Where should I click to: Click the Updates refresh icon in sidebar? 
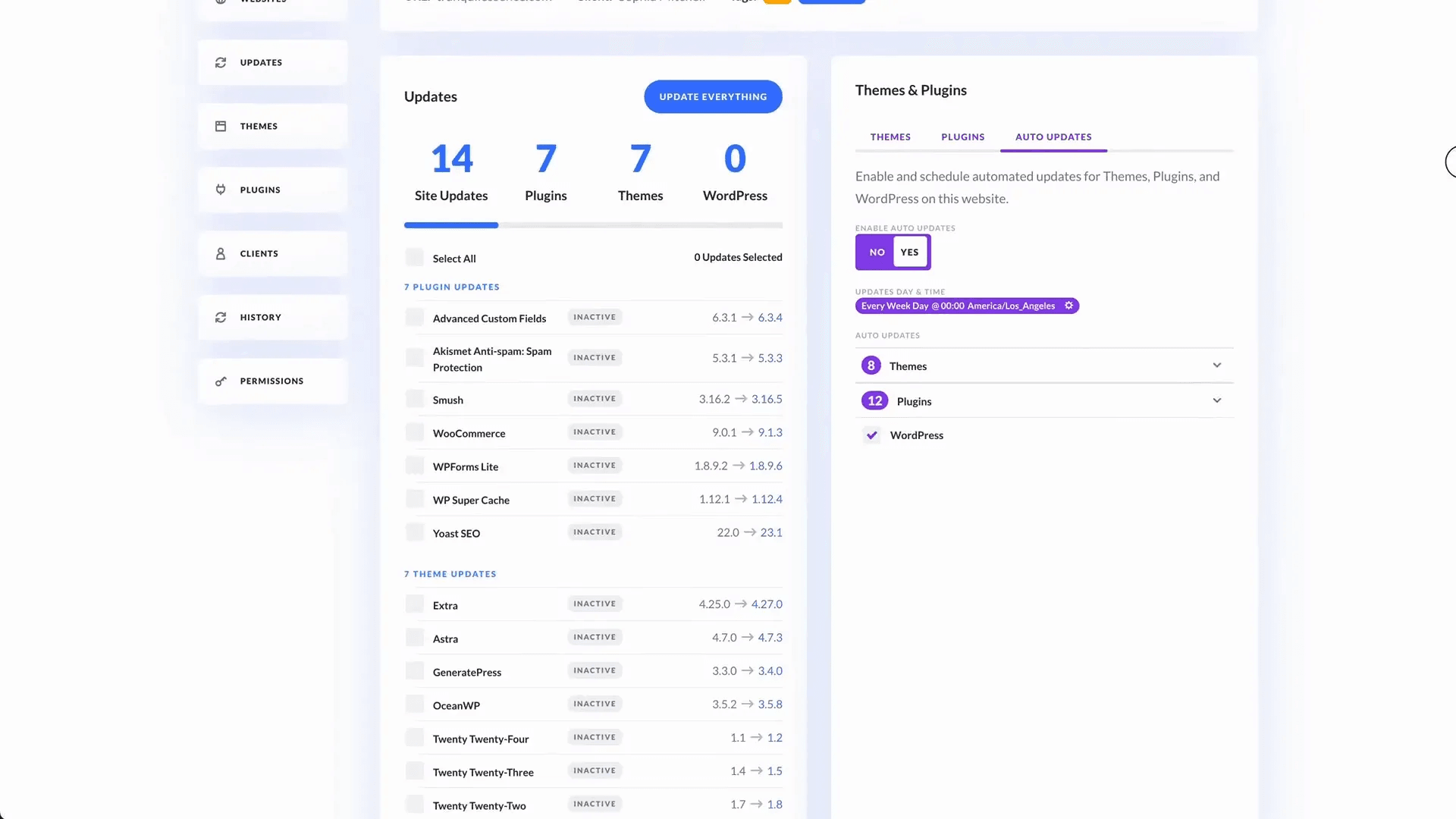pos(221,63)
